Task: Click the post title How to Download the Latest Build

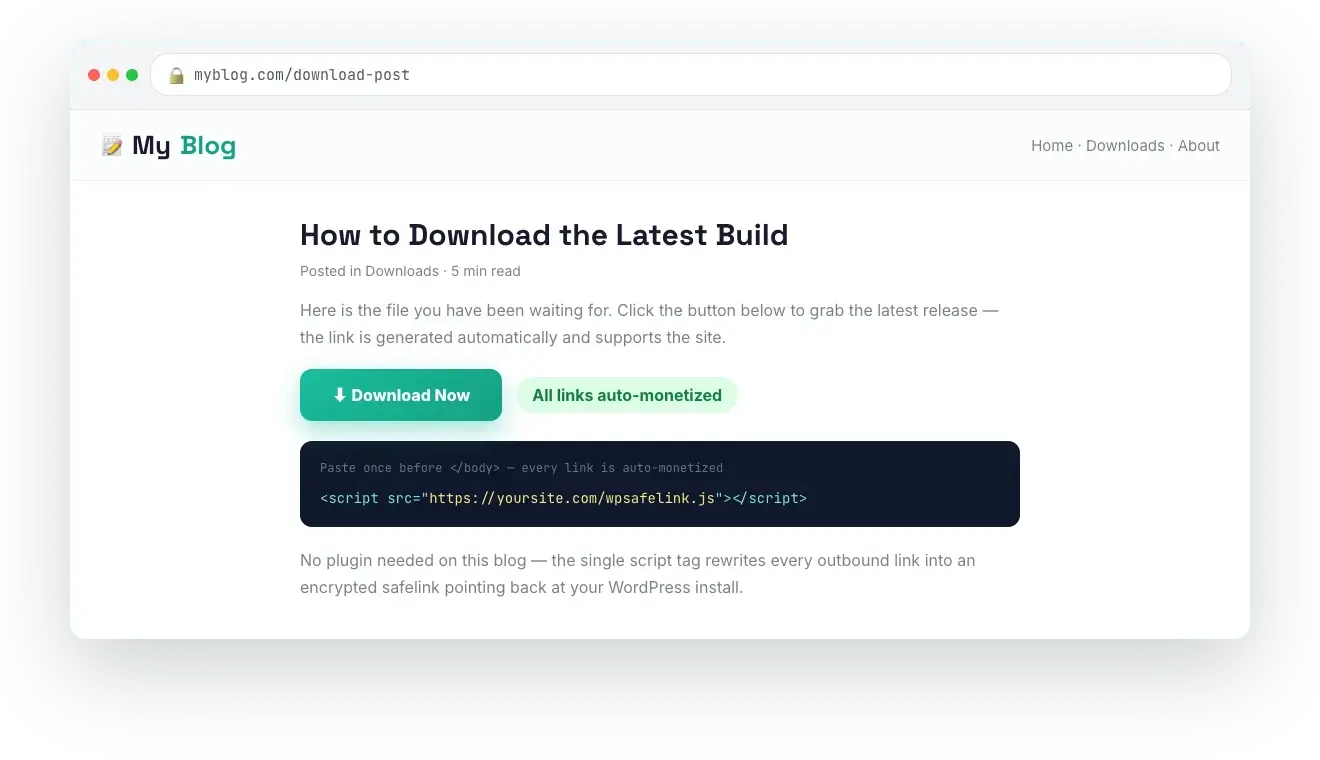Action: [544, 235]
